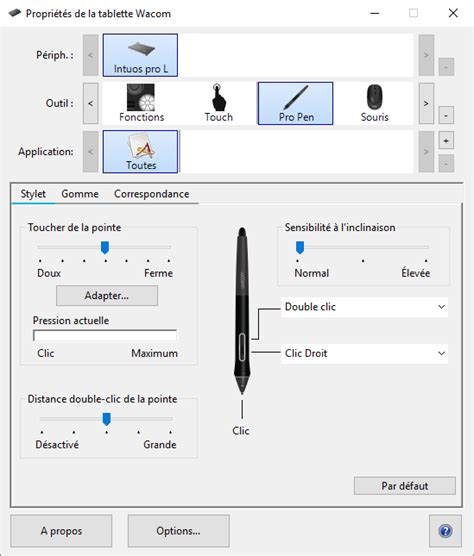Select the Fonctions tool icon
This screenshot has width=474, height=556.
point(141,103)
